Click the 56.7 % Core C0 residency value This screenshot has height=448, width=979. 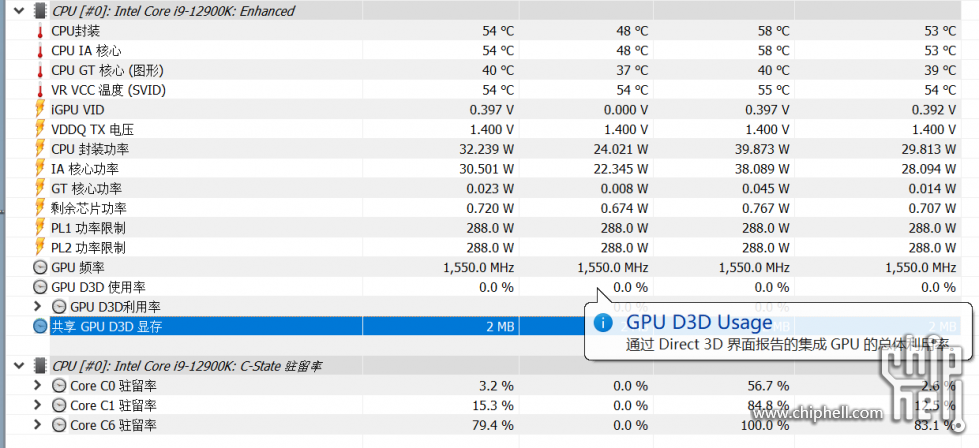769,386
